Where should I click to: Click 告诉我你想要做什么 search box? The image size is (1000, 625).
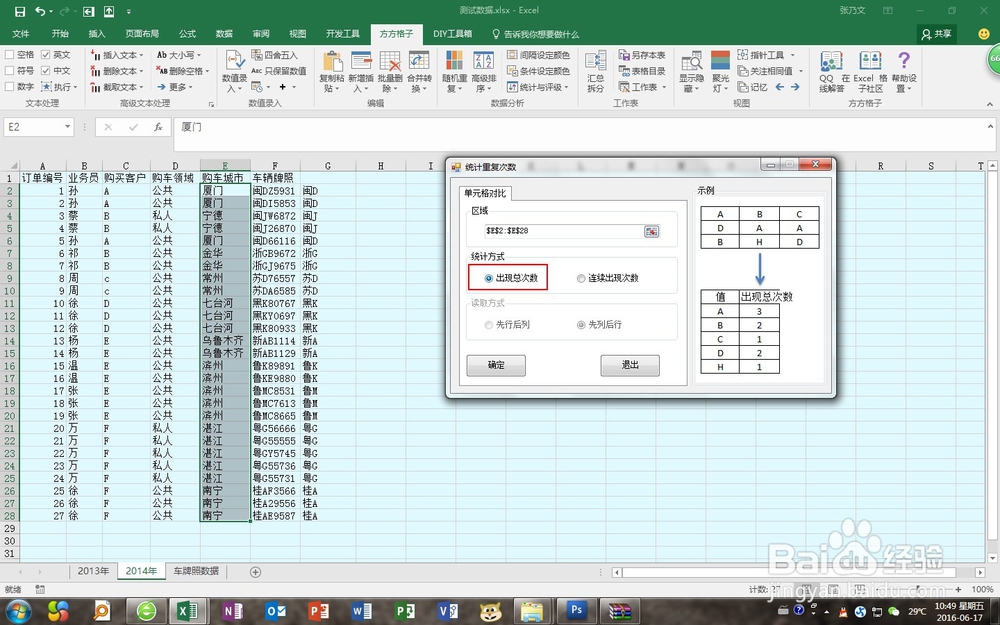535,34
